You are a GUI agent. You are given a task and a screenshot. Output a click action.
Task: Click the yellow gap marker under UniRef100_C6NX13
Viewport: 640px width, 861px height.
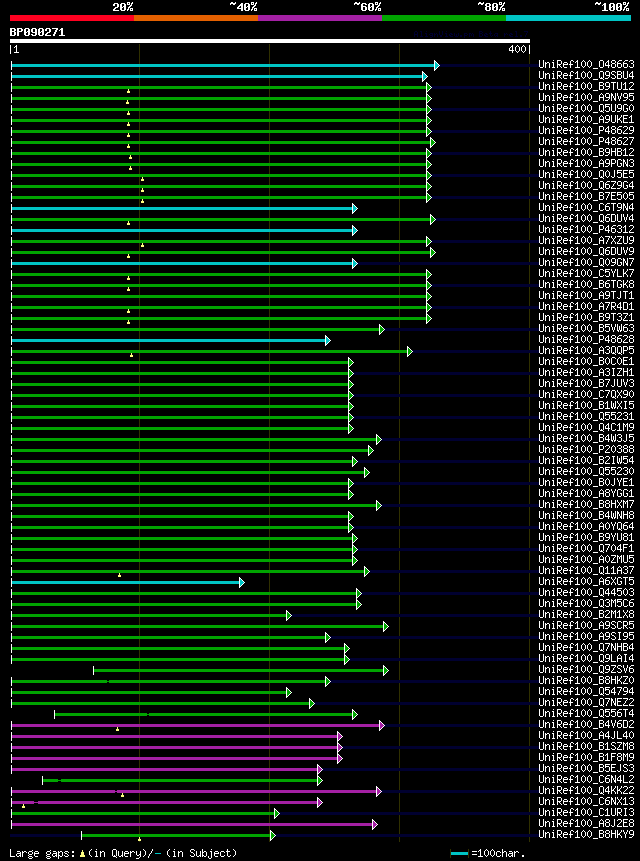point(23,806)
